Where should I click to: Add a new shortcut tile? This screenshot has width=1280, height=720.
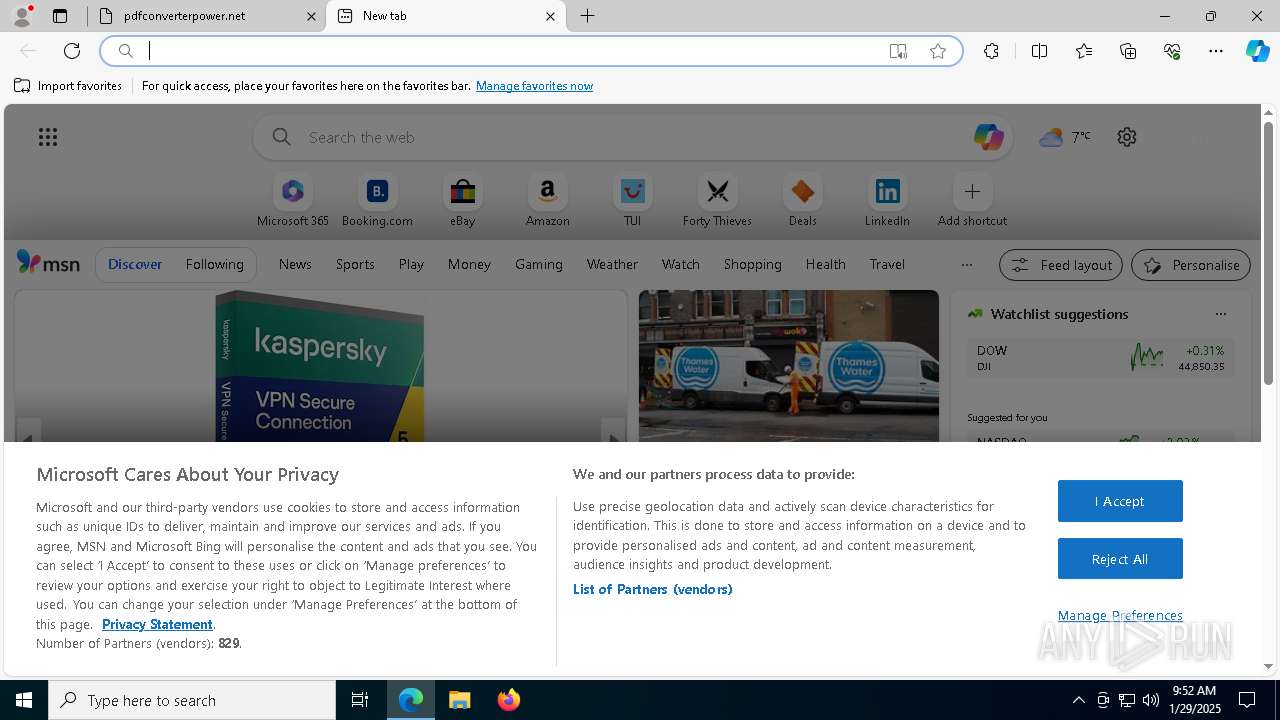click(x=972, y=201)
